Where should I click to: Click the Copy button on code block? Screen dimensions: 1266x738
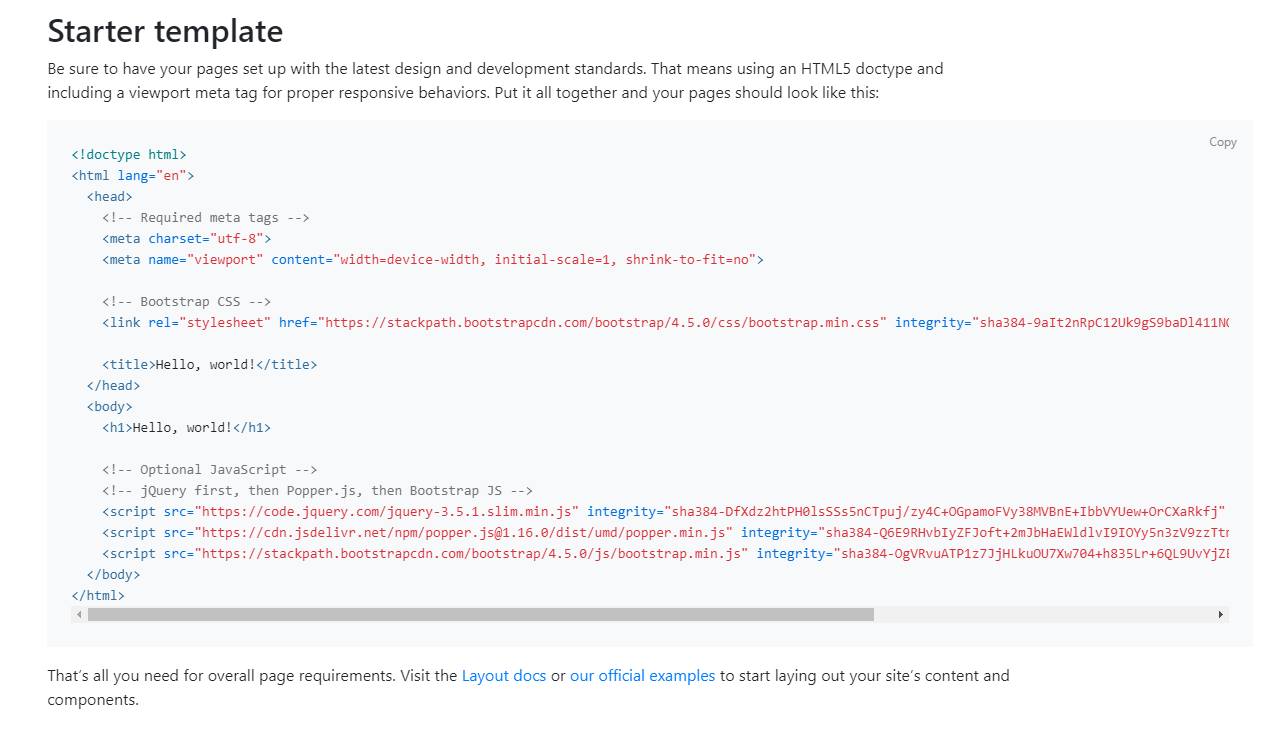coord(1222,142)
